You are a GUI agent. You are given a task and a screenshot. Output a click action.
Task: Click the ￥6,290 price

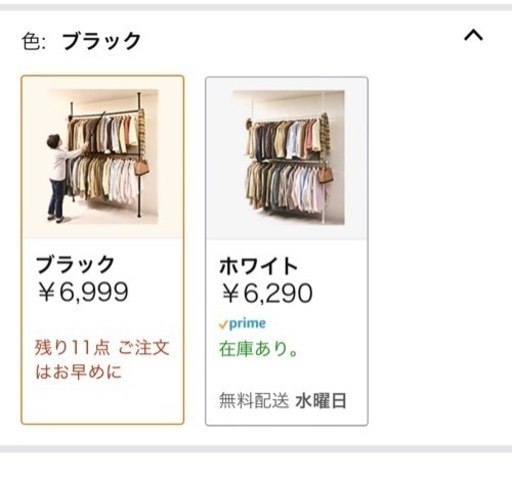pos(267,293)
